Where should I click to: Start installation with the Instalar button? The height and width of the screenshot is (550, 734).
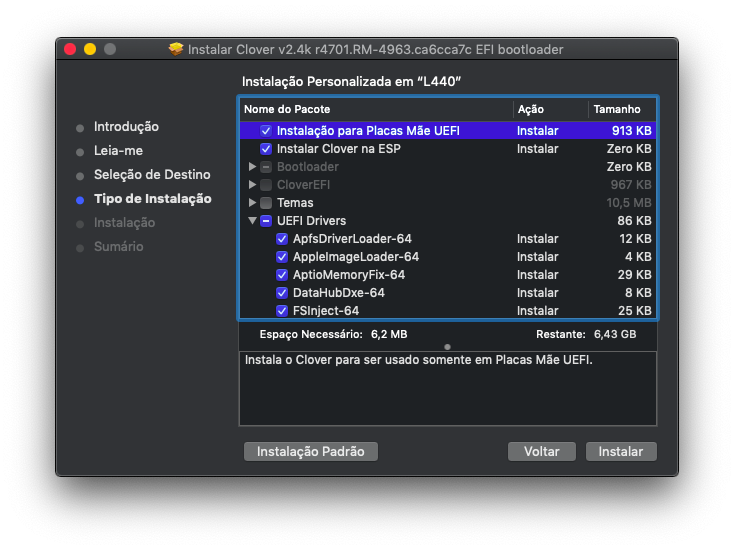pyautogui.click(x=621, y=451)
